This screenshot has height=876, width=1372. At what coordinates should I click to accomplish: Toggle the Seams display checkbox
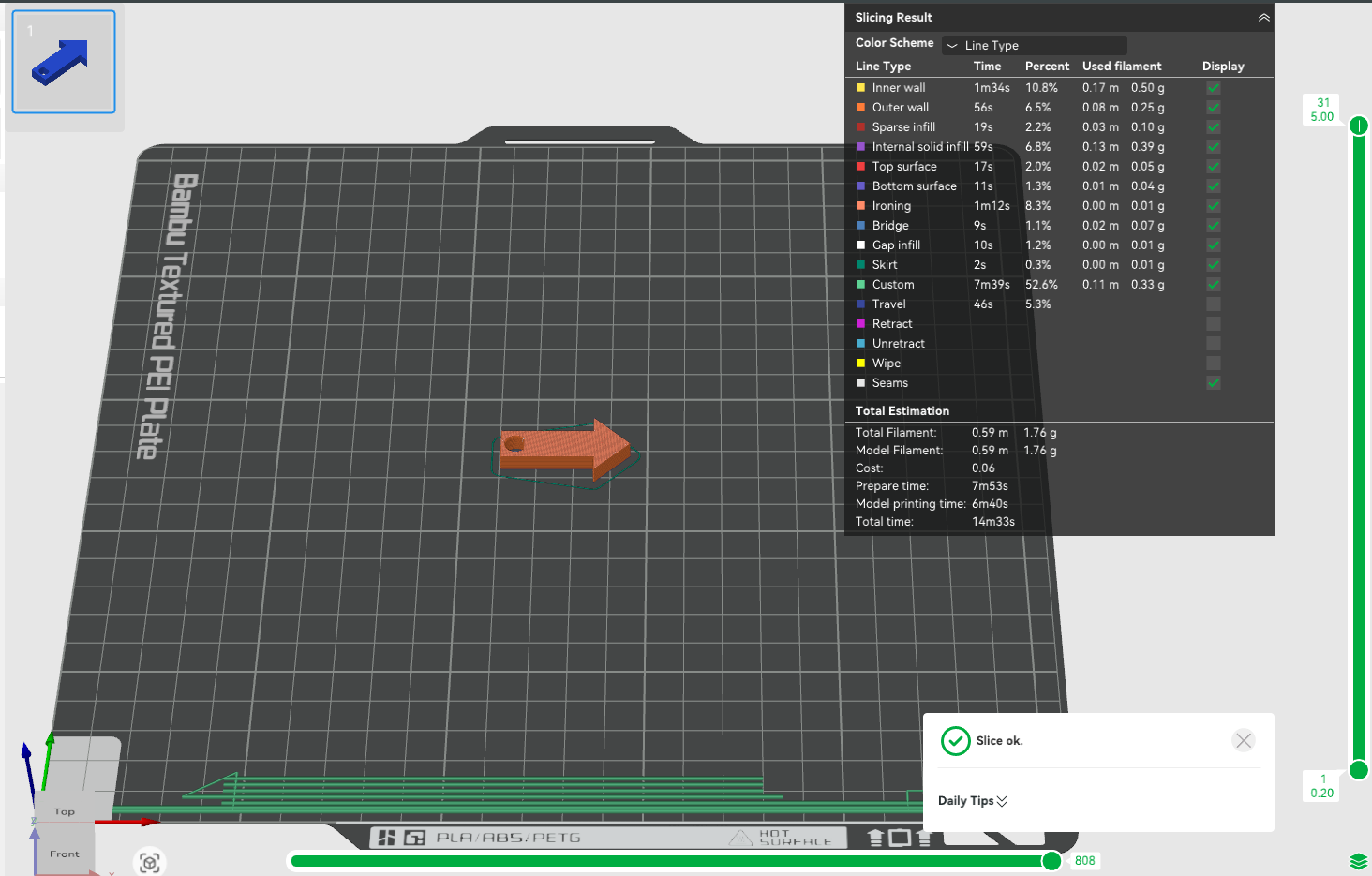[1214, 383]
